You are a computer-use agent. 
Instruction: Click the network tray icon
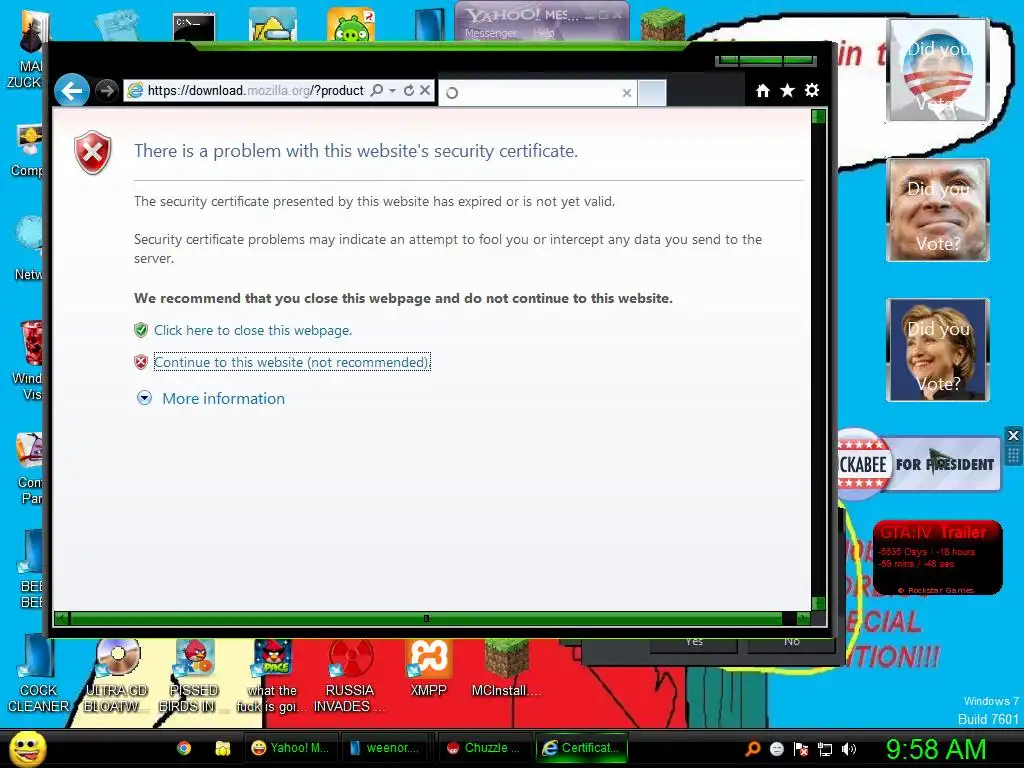(x=825, y=749)
